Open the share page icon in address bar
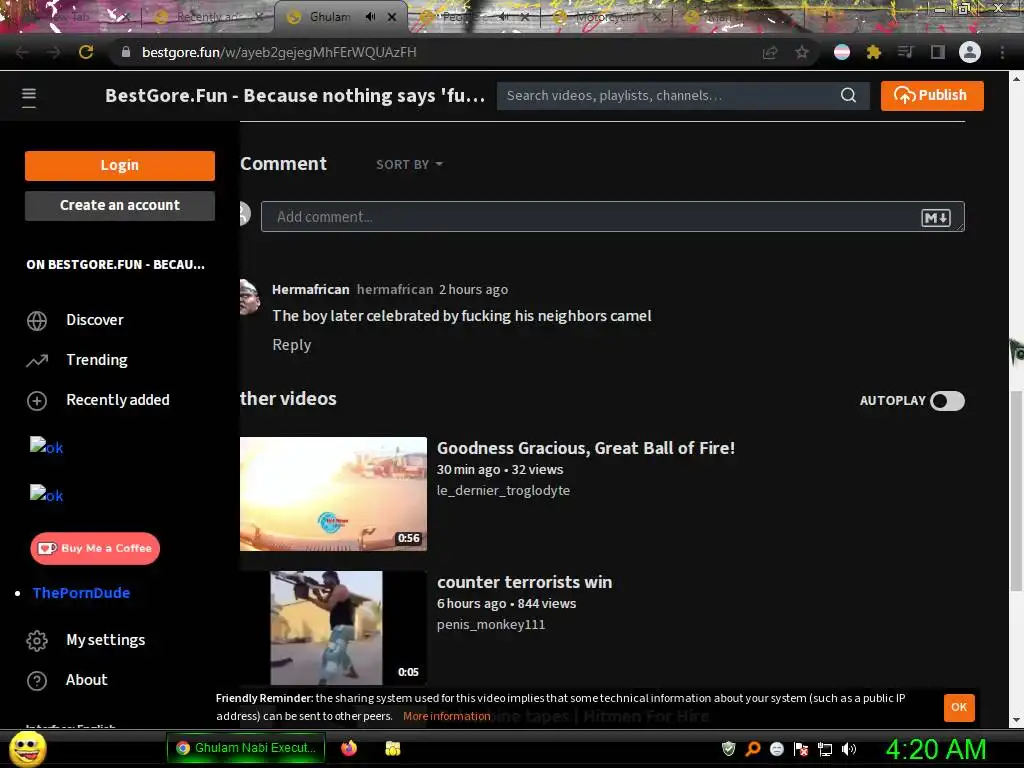 [770, 52]
